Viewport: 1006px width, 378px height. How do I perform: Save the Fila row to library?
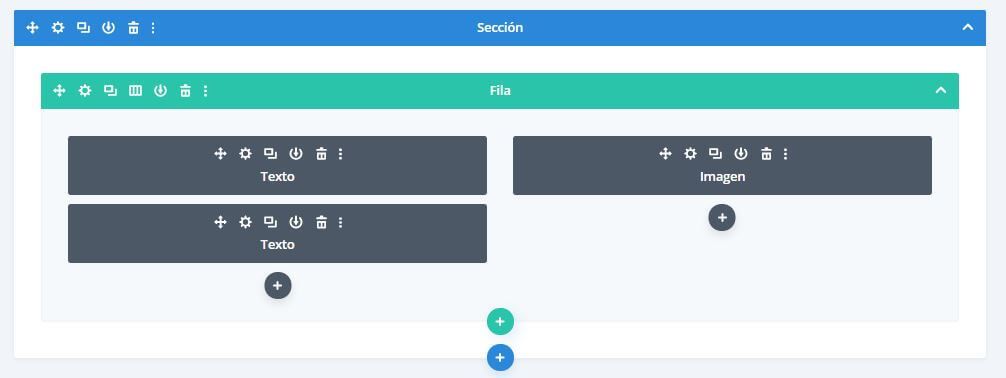tap(160, 90)
